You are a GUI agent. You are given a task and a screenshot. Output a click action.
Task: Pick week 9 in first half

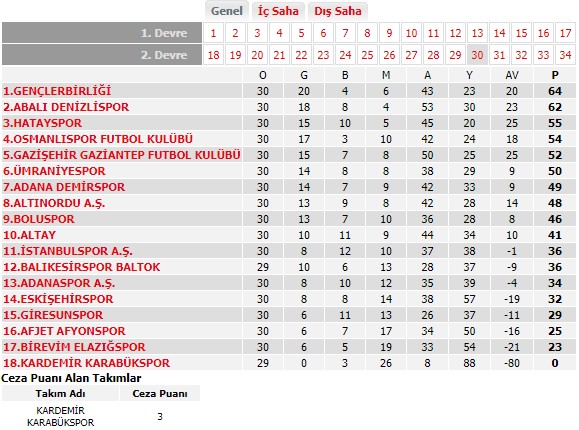tap(389, 33)
